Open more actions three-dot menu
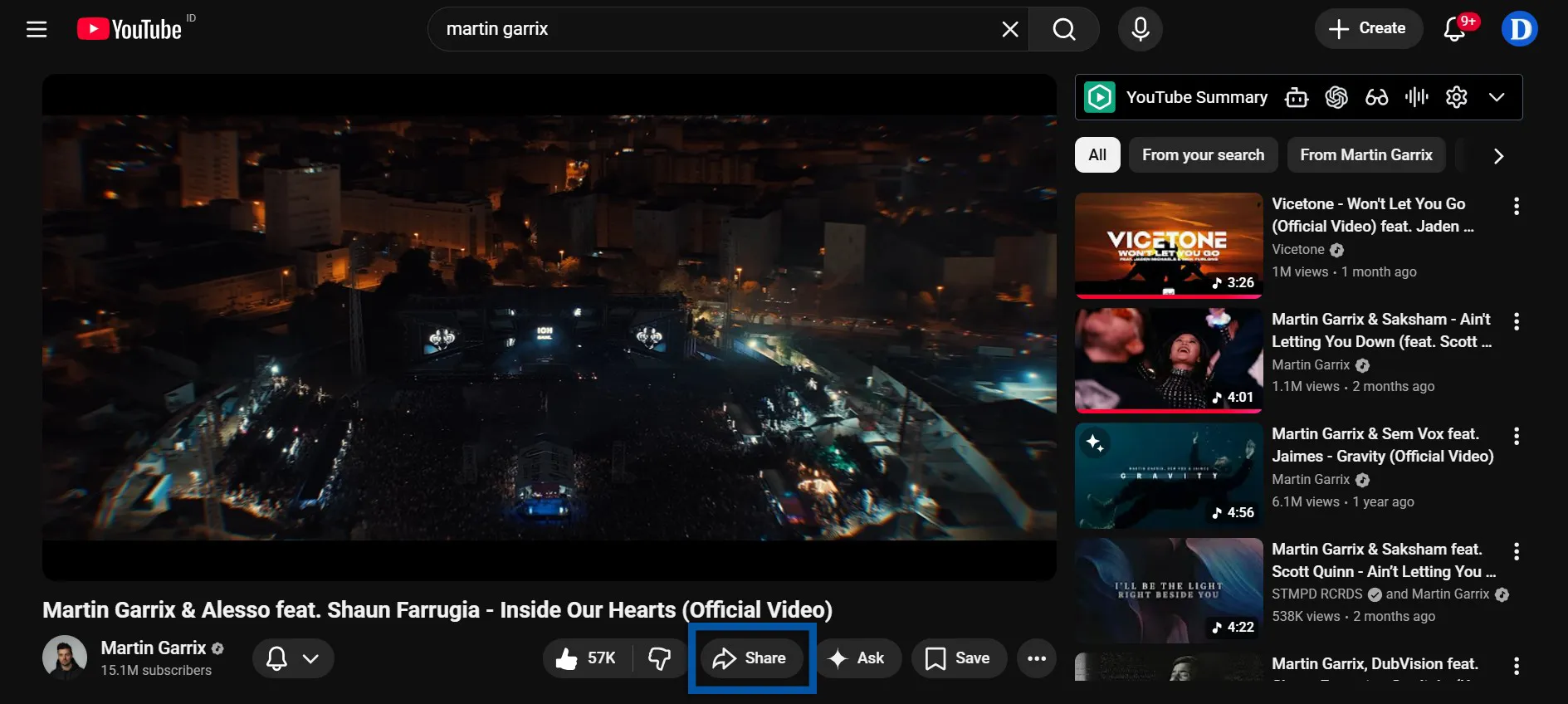Screen dimensions: 1568x704 1037,658
